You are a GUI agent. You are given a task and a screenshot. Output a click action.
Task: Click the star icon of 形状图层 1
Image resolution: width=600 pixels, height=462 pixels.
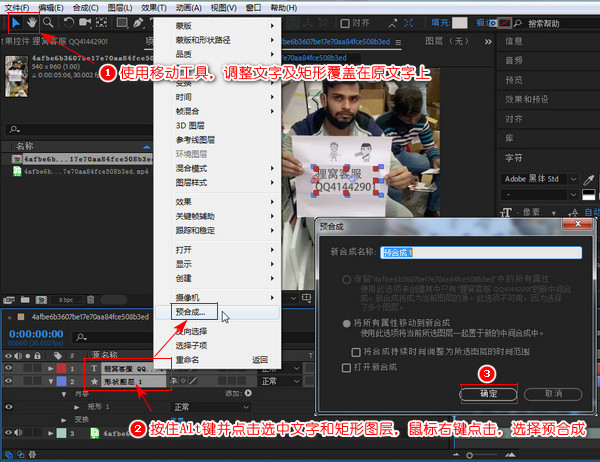click(x=94, y=381)
